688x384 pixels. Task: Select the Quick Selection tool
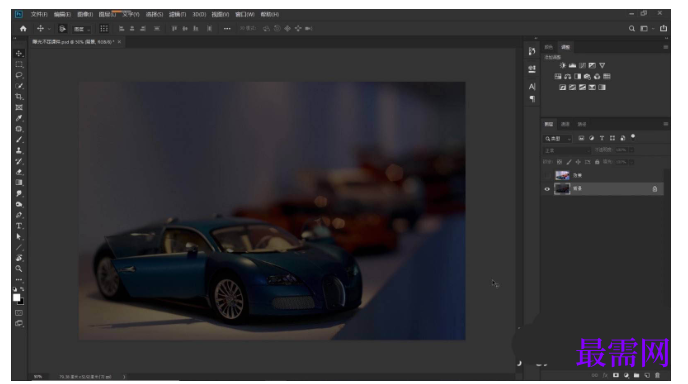(x=19, y=86)
